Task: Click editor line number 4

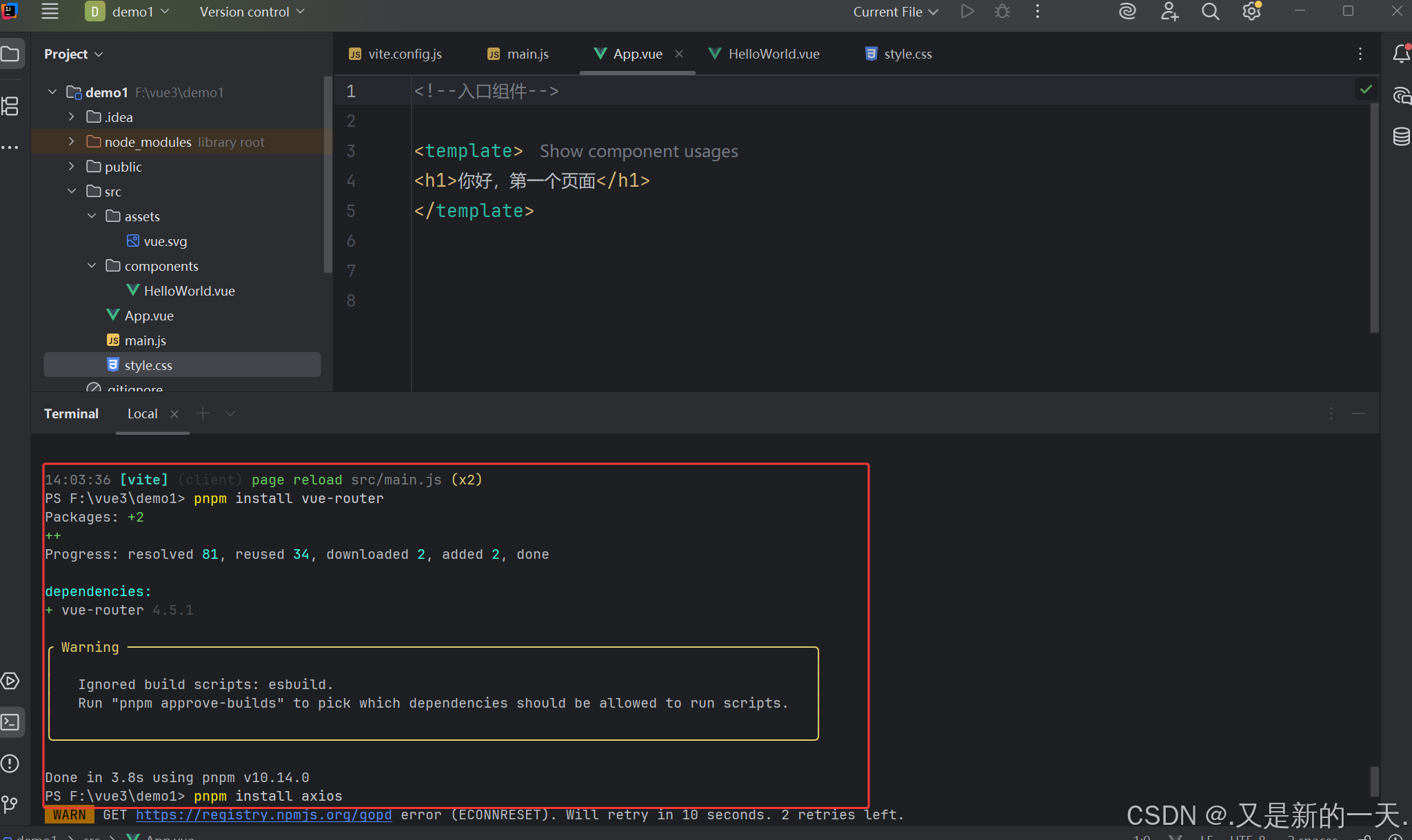Action: [351, 181]
